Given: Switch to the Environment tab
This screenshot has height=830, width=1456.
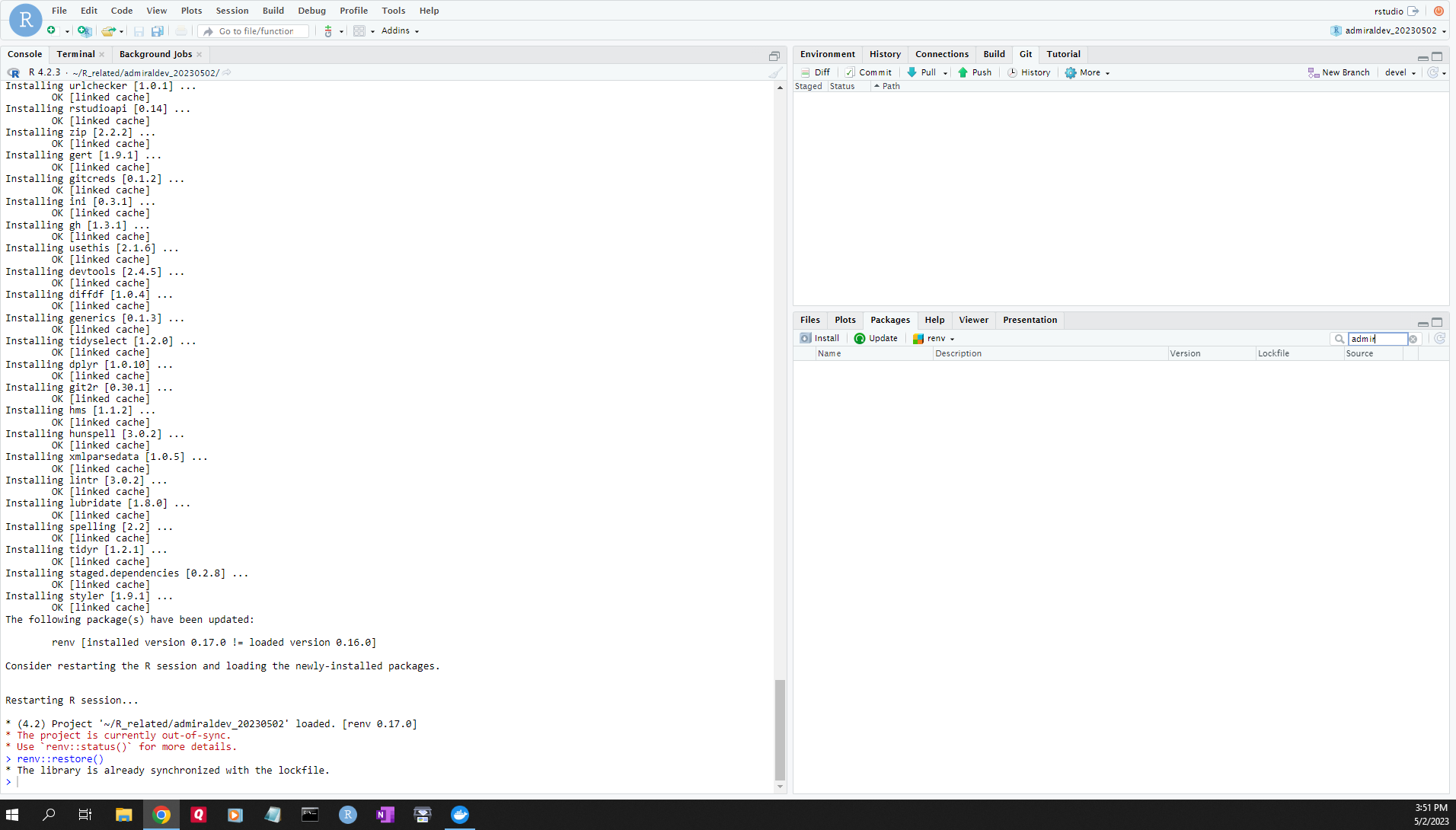Looking at the screenshot, I should coord(827,54).
